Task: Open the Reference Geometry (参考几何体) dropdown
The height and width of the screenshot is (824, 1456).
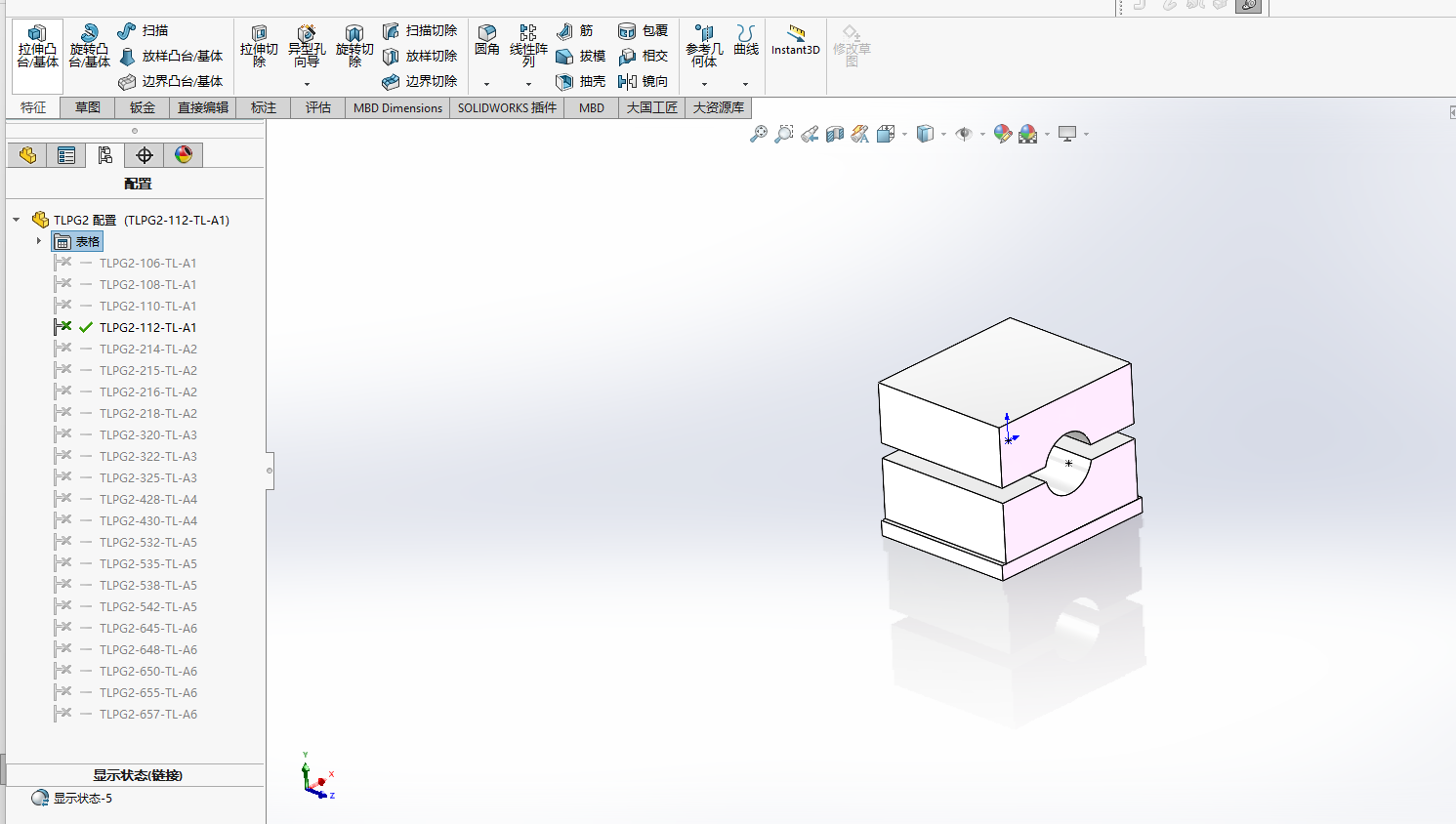Action: tap(704, 84)
